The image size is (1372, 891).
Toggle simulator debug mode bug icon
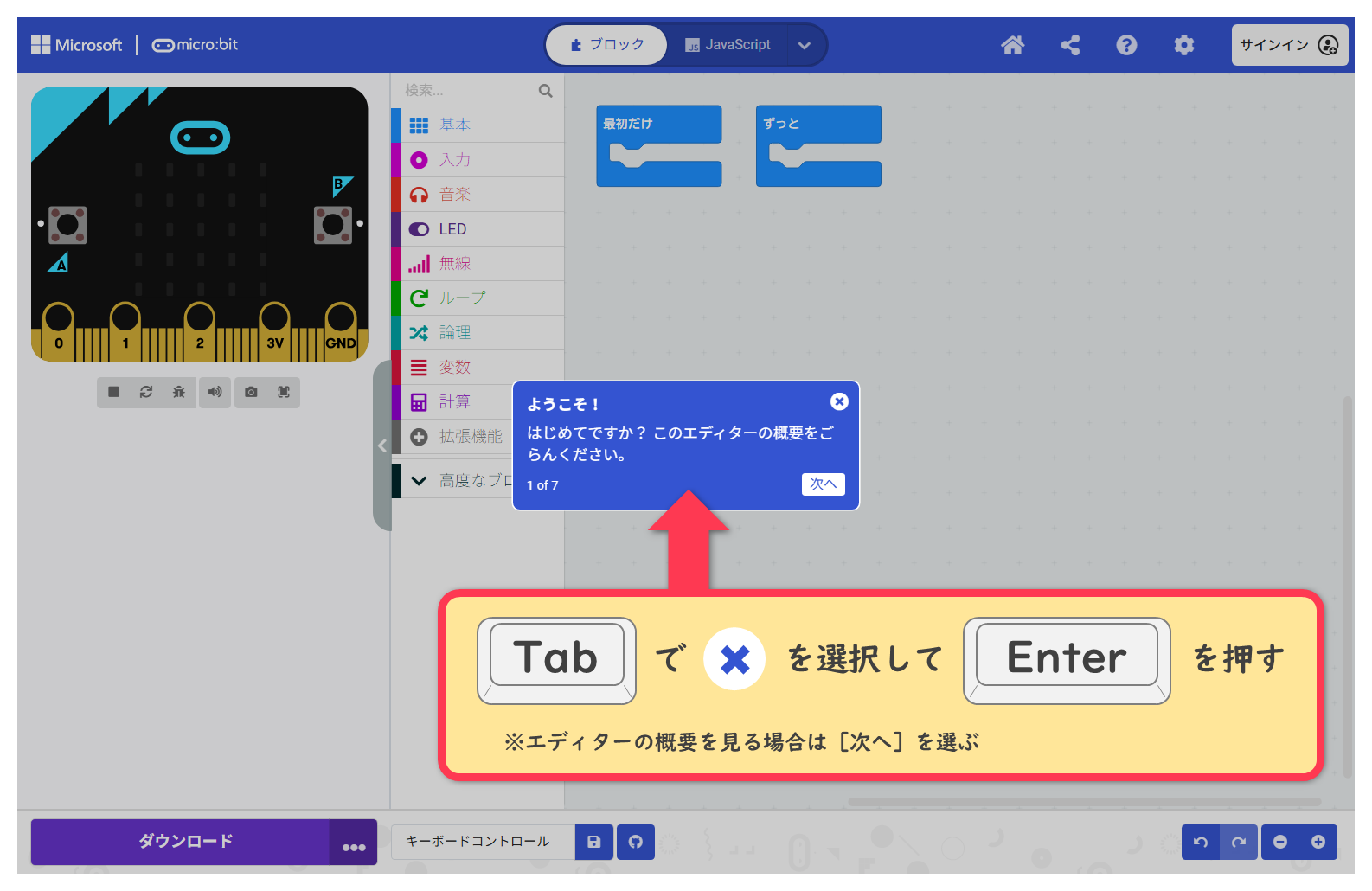pos(179,392)
